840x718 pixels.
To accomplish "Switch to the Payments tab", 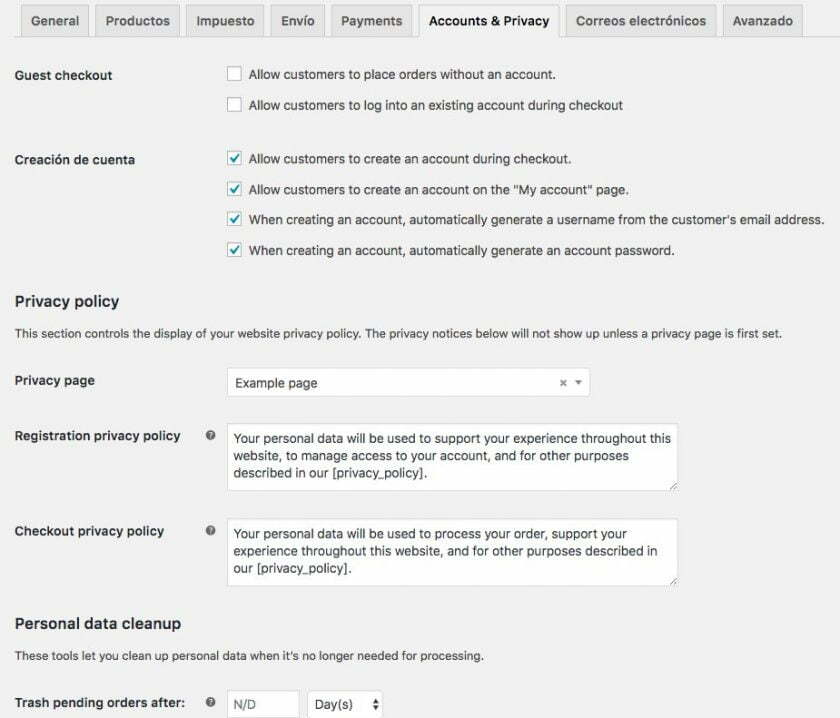I will [x=371, y=20].
